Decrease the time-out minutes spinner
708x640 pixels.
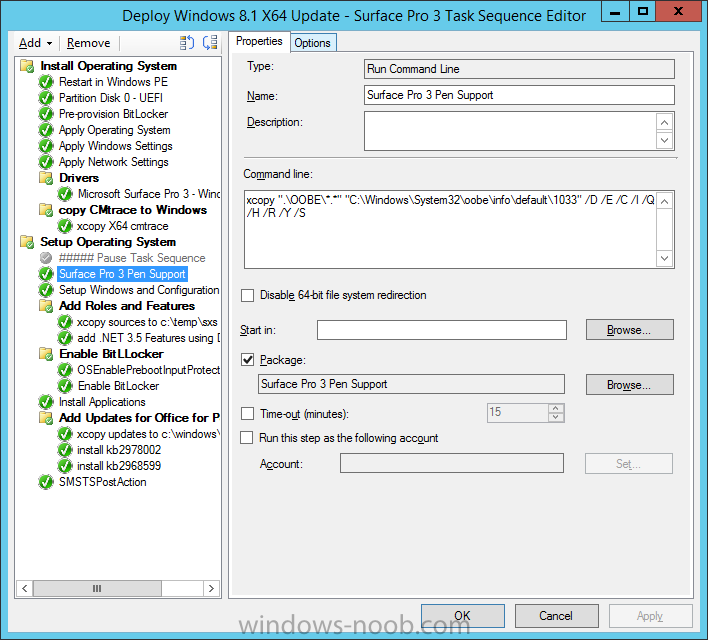tap(556, 417)
